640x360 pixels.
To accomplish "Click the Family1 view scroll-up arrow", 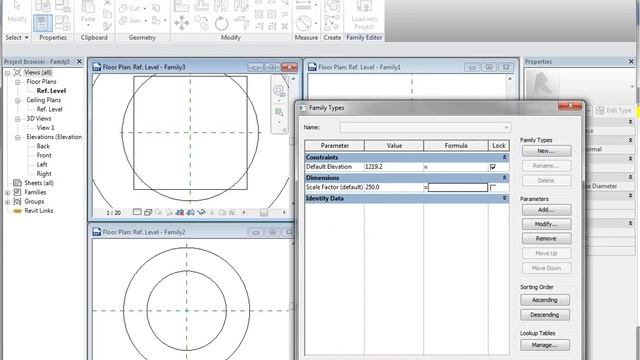I will click(509, 78).
